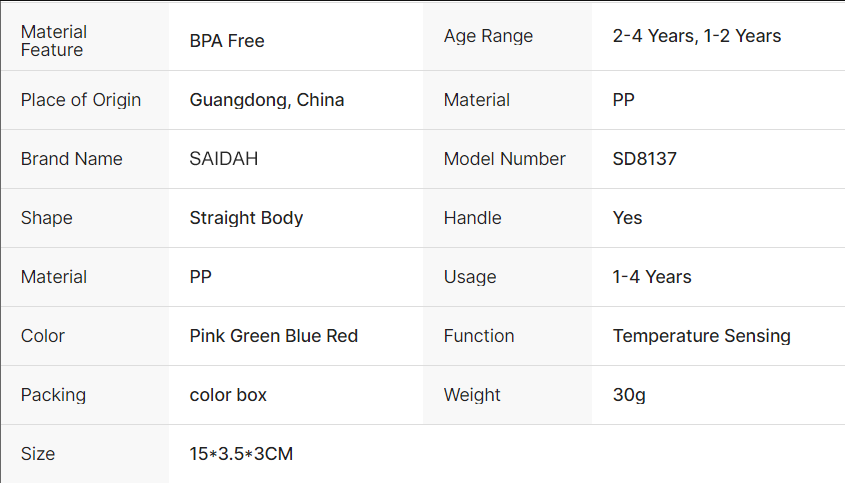The image size is (845, 483).
Task: Select the "2-4 Years, 1-2 Years" value
Action: pyautogui.click(x=697, y=36)
